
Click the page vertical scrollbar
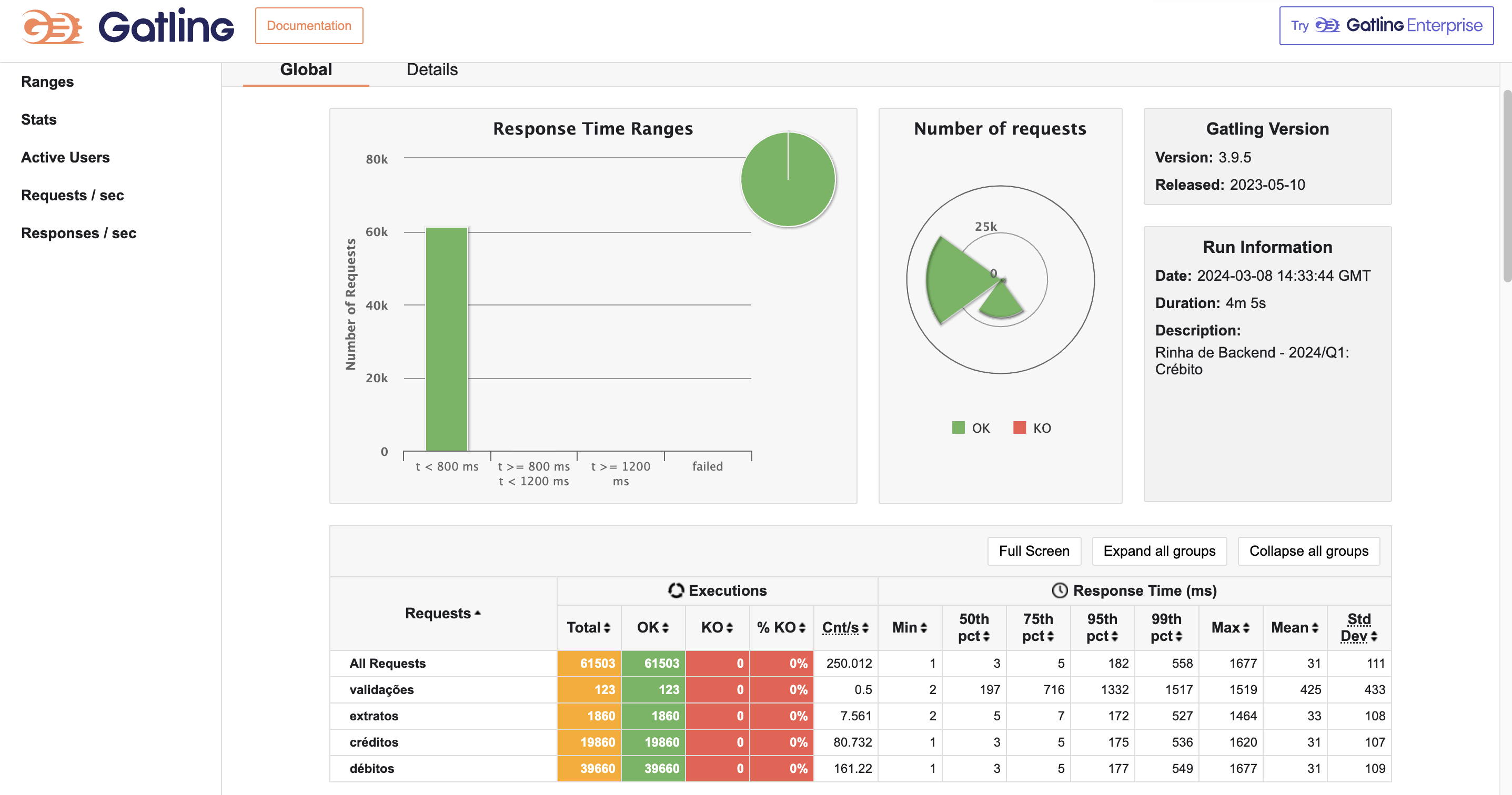tap(1507, 186)
